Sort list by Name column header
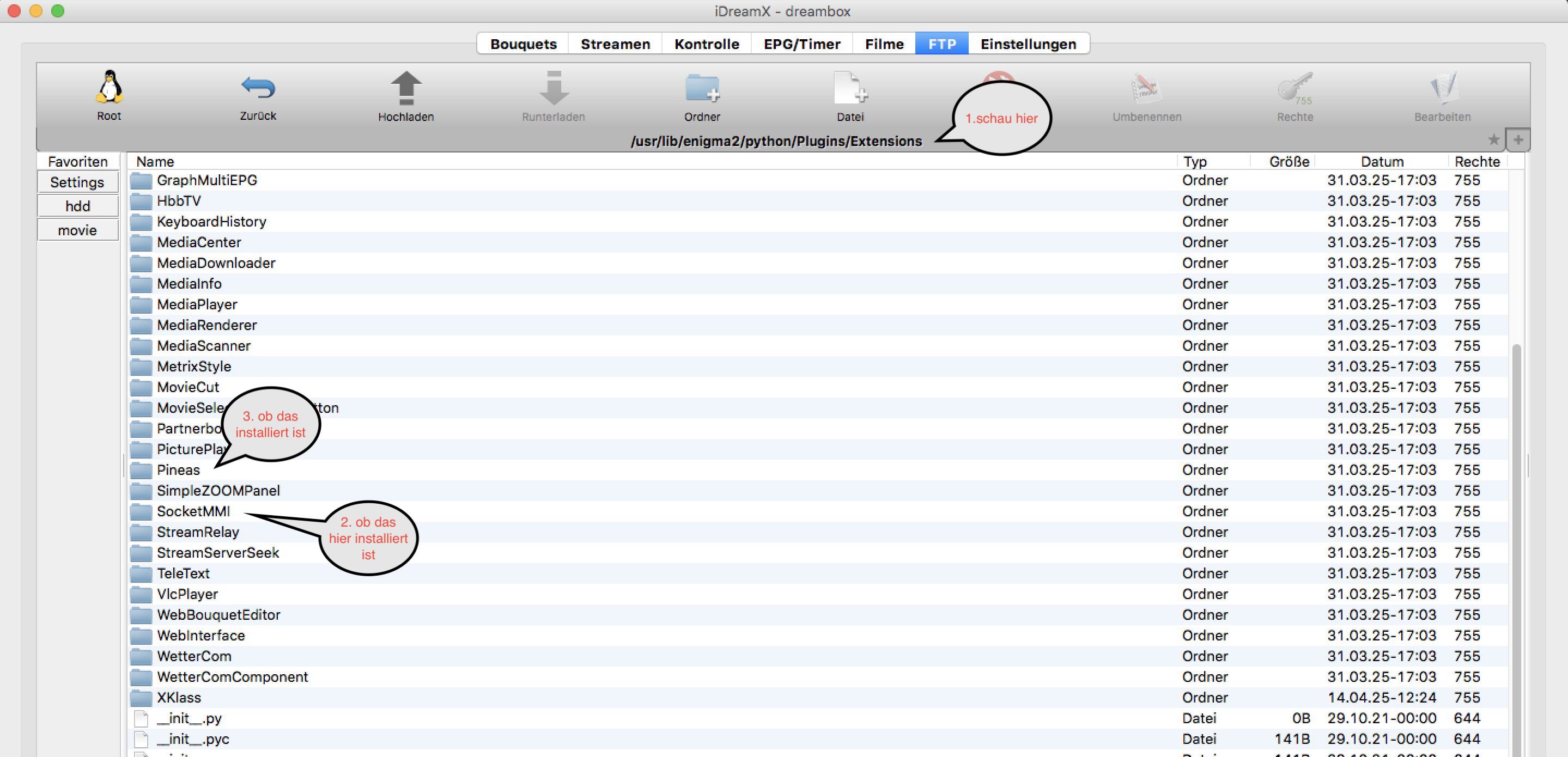1568x757 pixels. tap(155, 162)
